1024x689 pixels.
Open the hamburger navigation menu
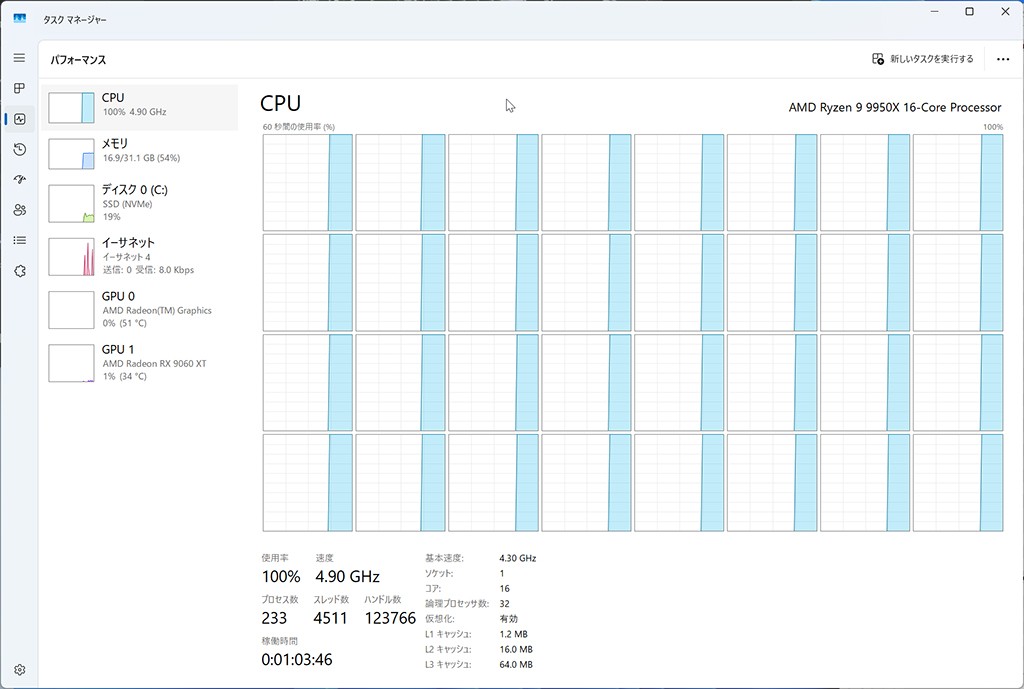[19, 58]
